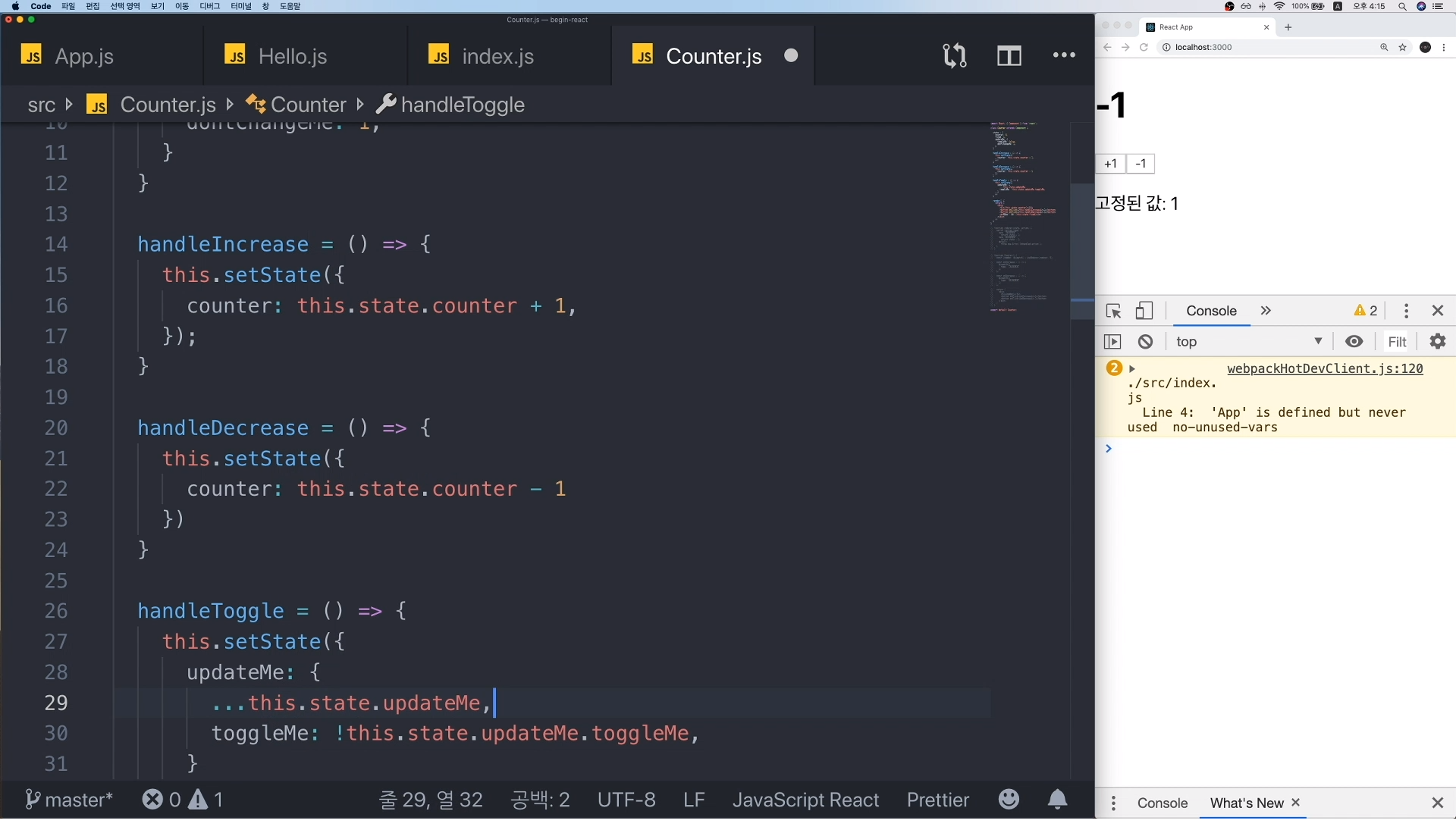
Task: Switch to the Hello.js editor tab
Action: 293,56
